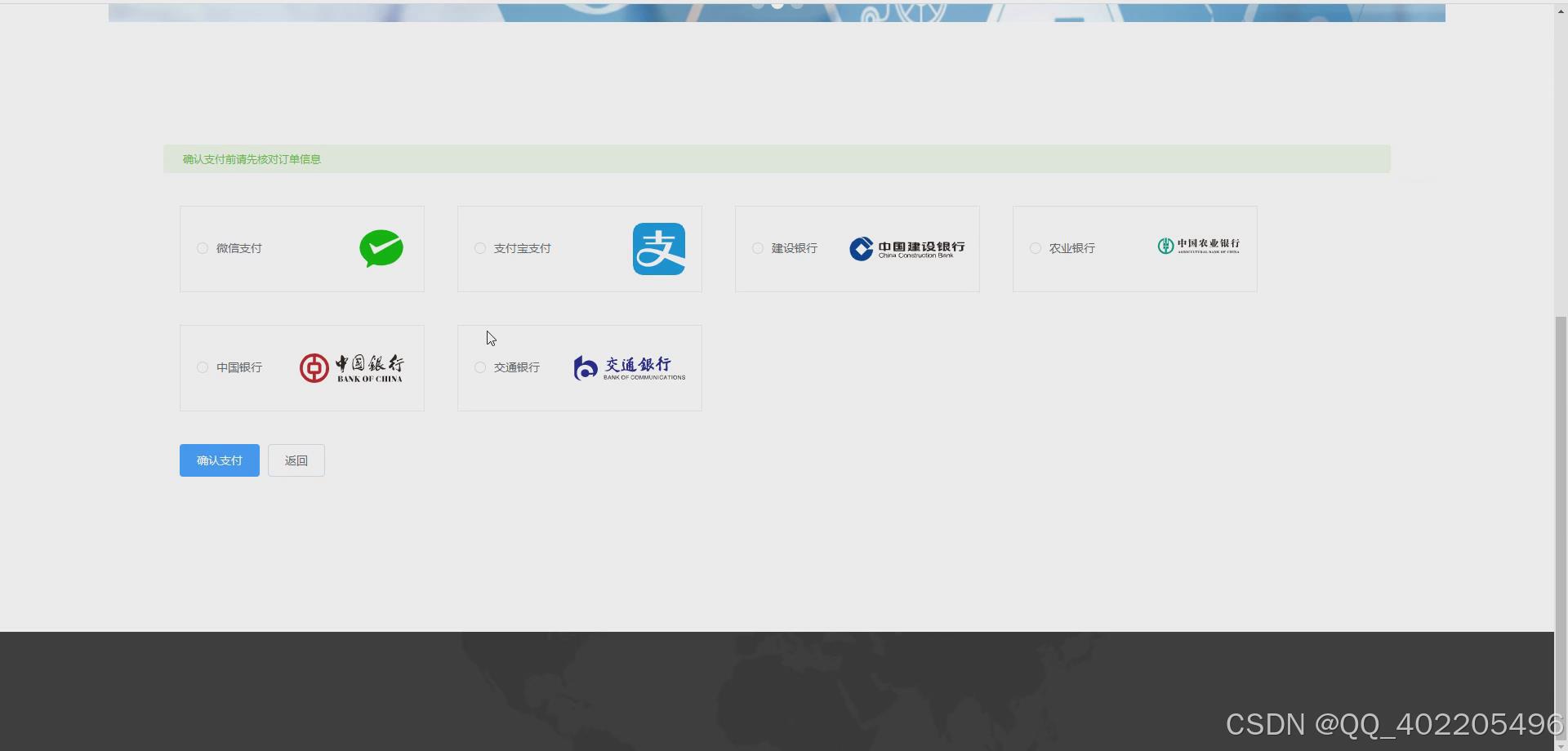The height and width of the screenshot is (751, 1568).
Task: Click the 确认支付 button
Action: (220, 460)
